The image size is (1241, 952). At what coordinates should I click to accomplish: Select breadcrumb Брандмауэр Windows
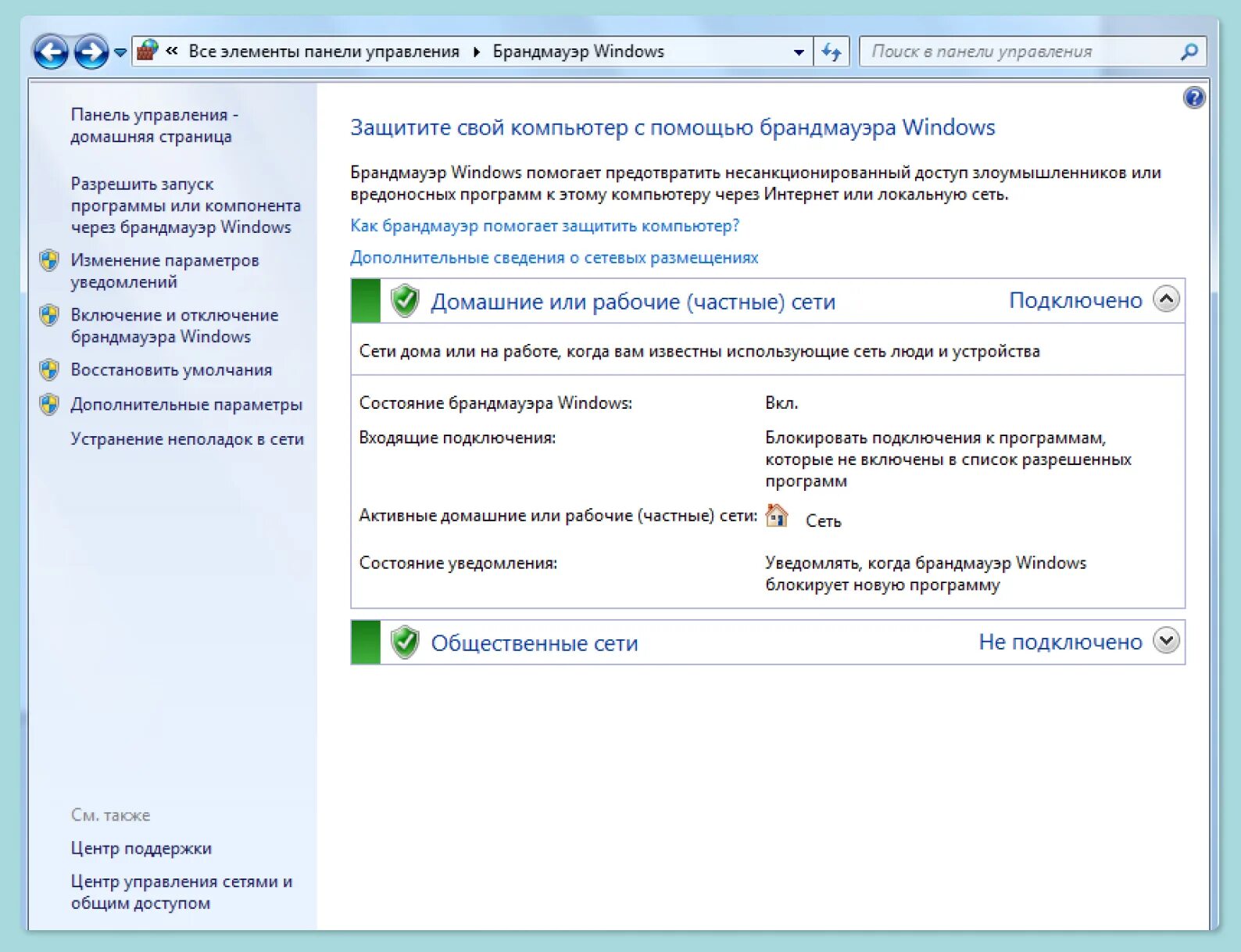578,52
